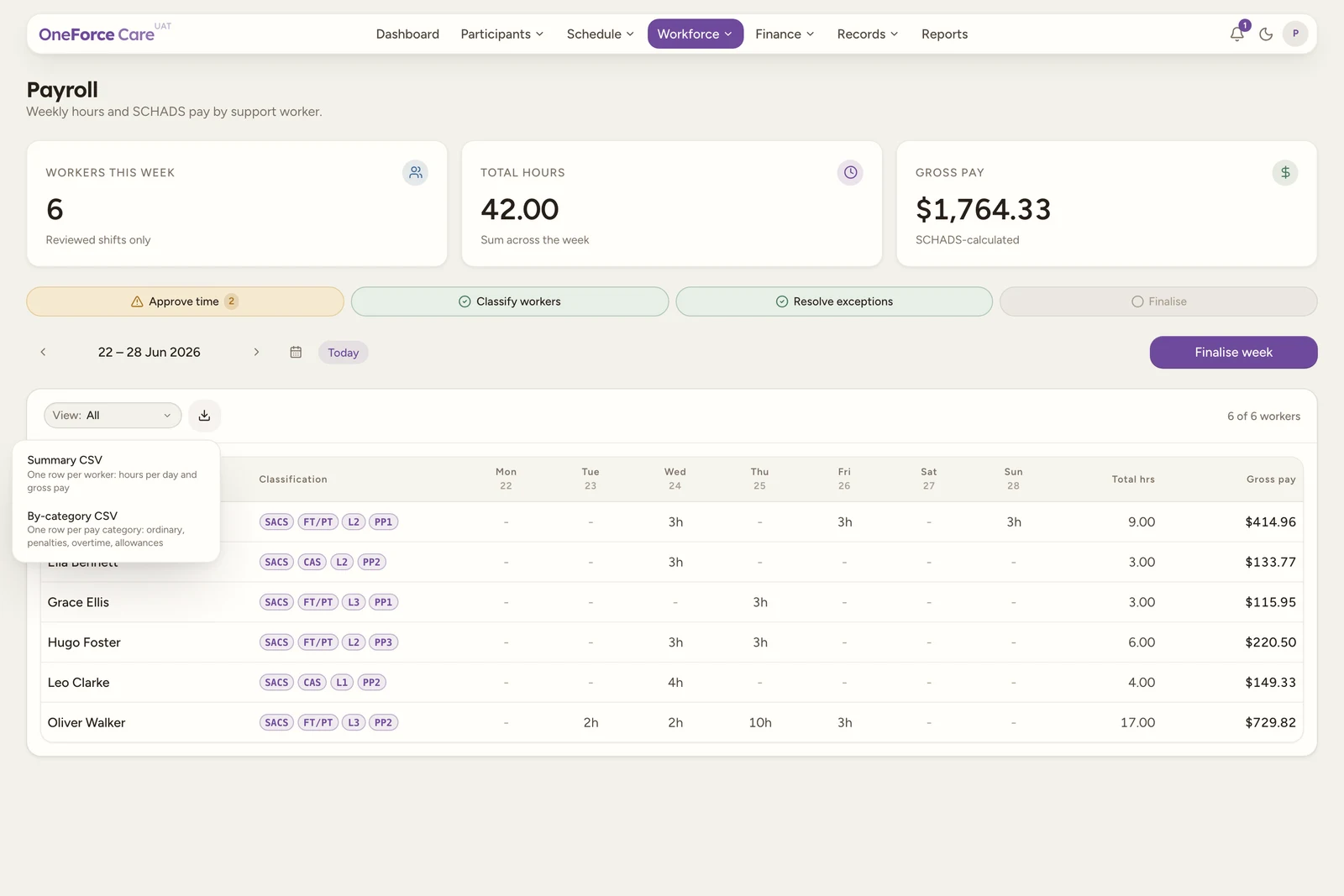Viewport: 1344px width, 896px height.
Task: Click the 6 of 6 workers count
Action: [1263, 416]
